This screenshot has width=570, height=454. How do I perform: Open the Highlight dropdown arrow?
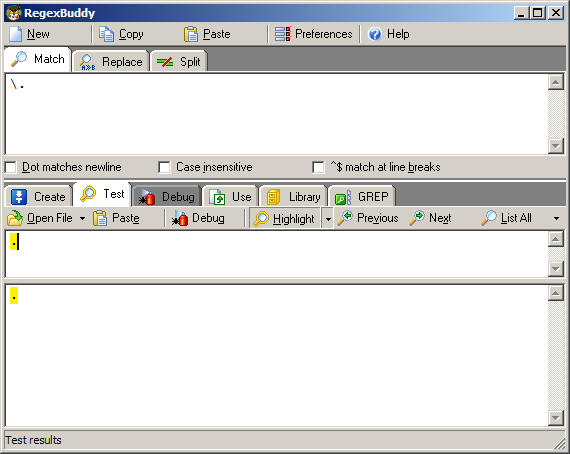(328, 219)
